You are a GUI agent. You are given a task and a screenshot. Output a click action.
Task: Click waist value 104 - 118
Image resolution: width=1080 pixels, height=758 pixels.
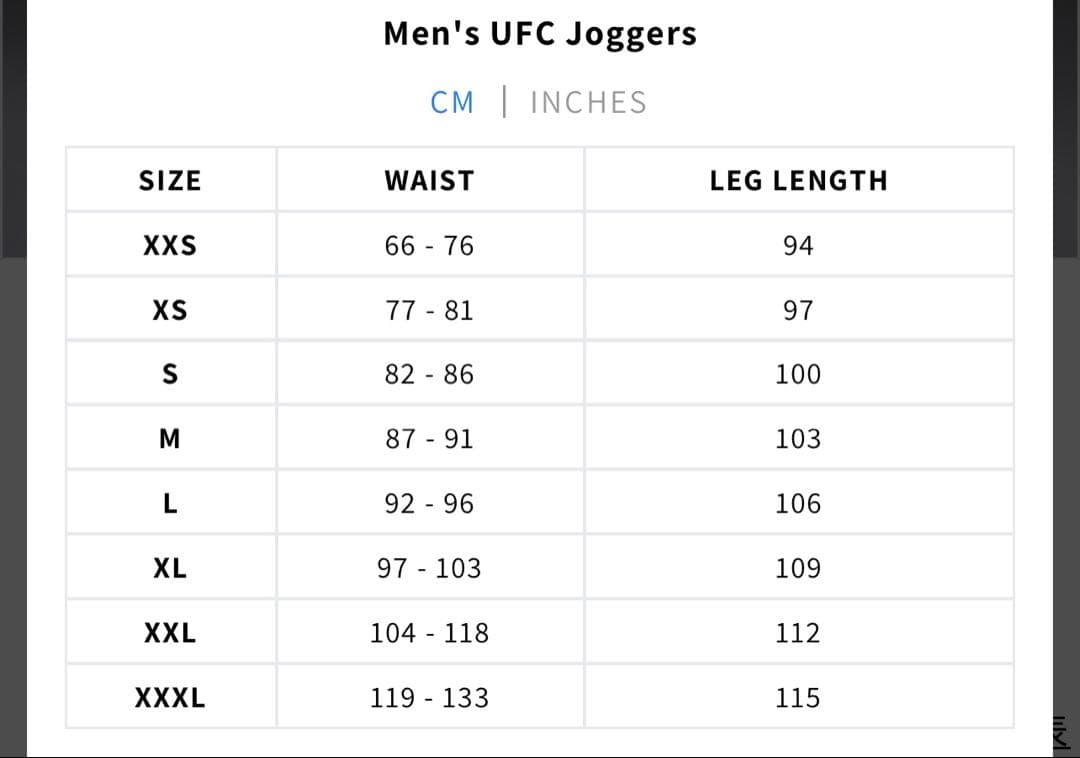pyautogui.click(x=429, y=633)
